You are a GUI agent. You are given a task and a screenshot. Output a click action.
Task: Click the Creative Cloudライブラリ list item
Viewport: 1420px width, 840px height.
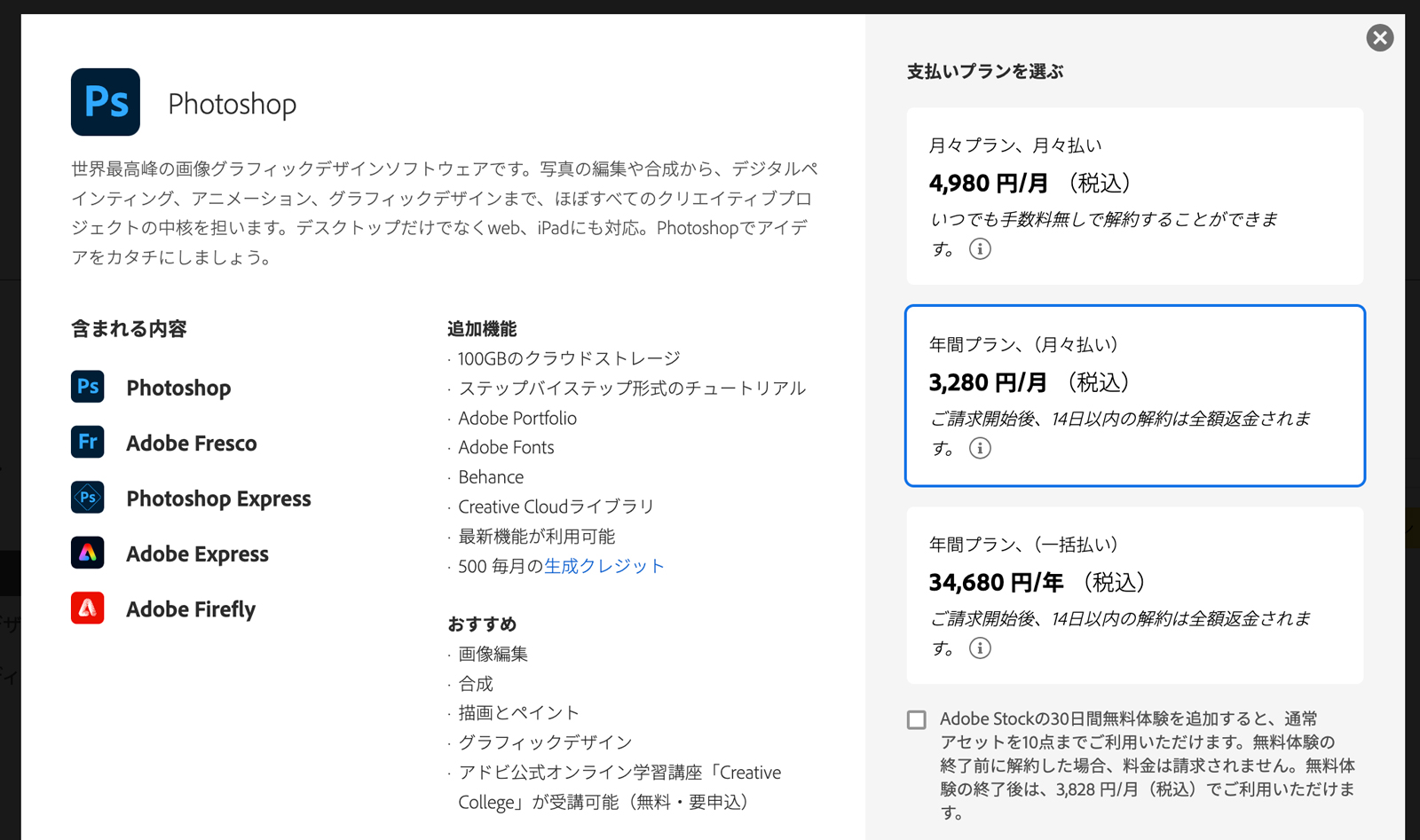click(556, 506)
